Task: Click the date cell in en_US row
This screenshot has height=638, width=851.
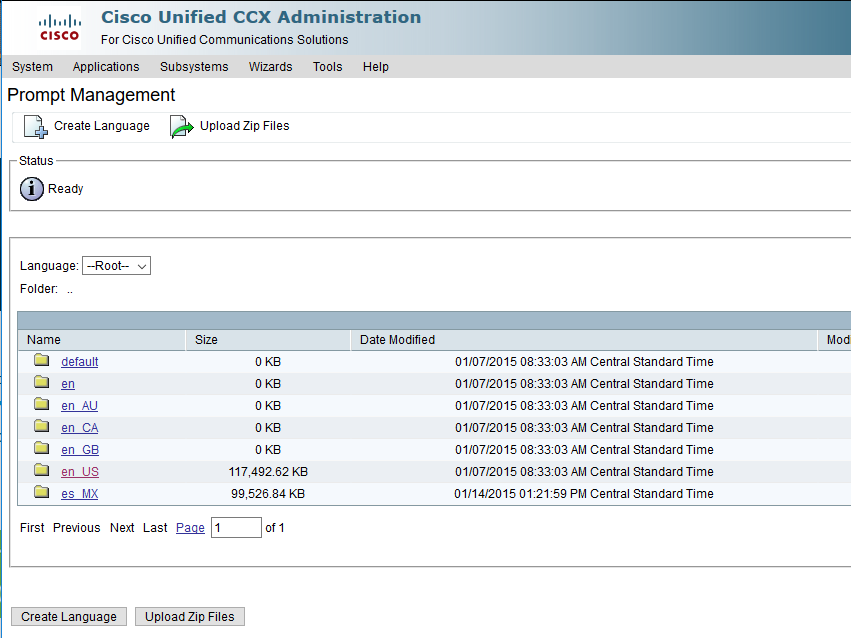Action: click(x=584, y=472)
